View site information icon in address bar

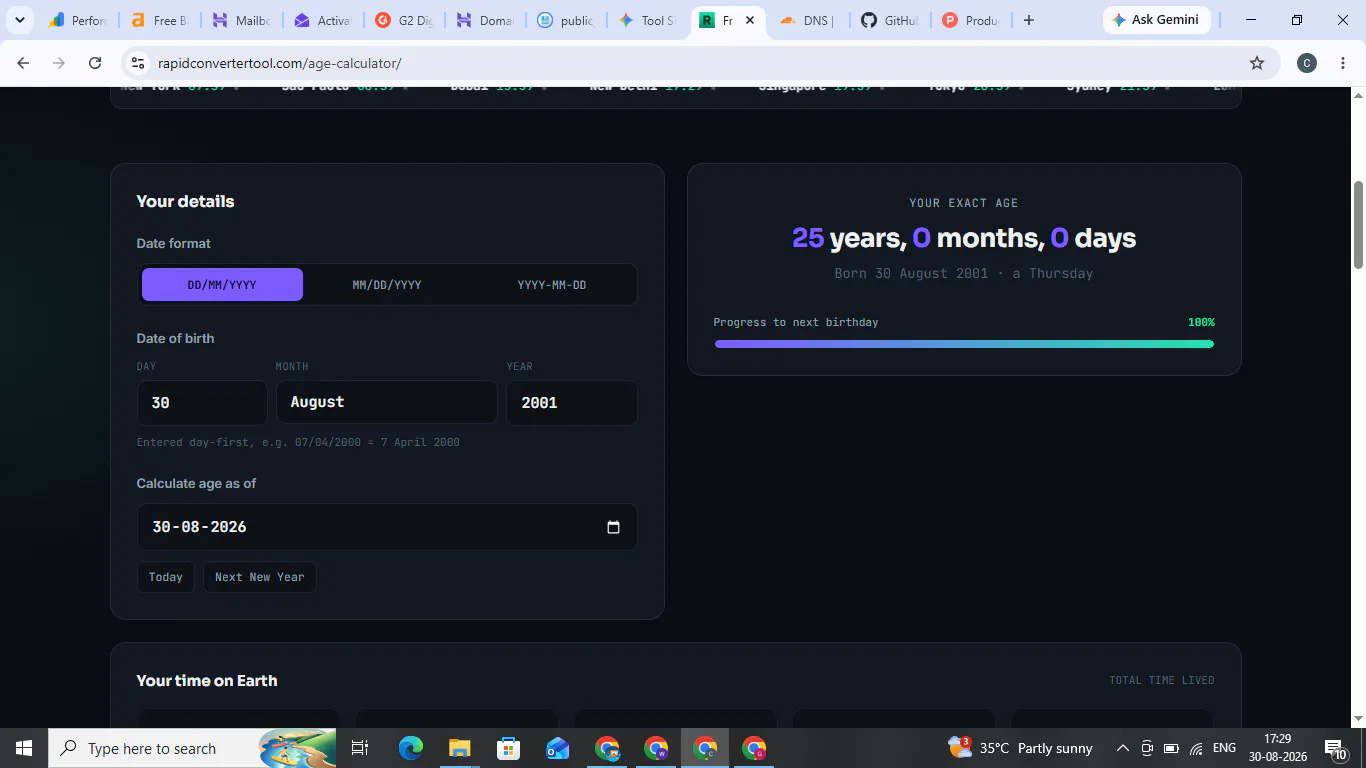139,63
